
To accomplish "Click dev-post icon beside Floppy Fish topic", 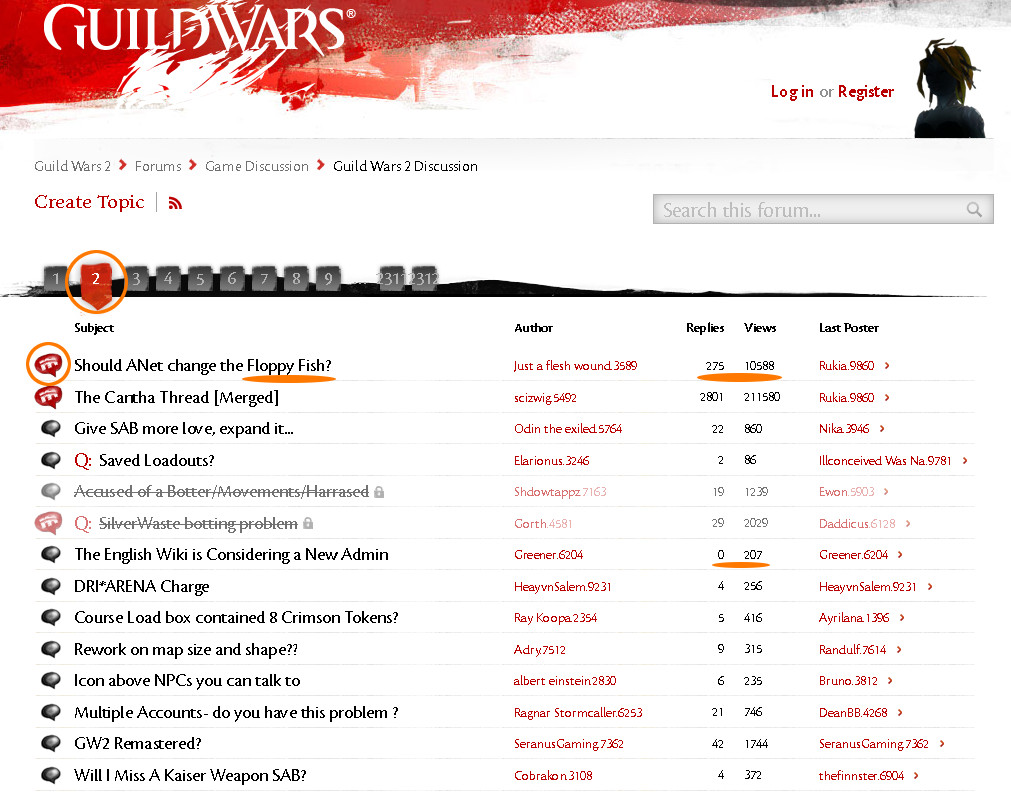I will click(x=48, y=365).
